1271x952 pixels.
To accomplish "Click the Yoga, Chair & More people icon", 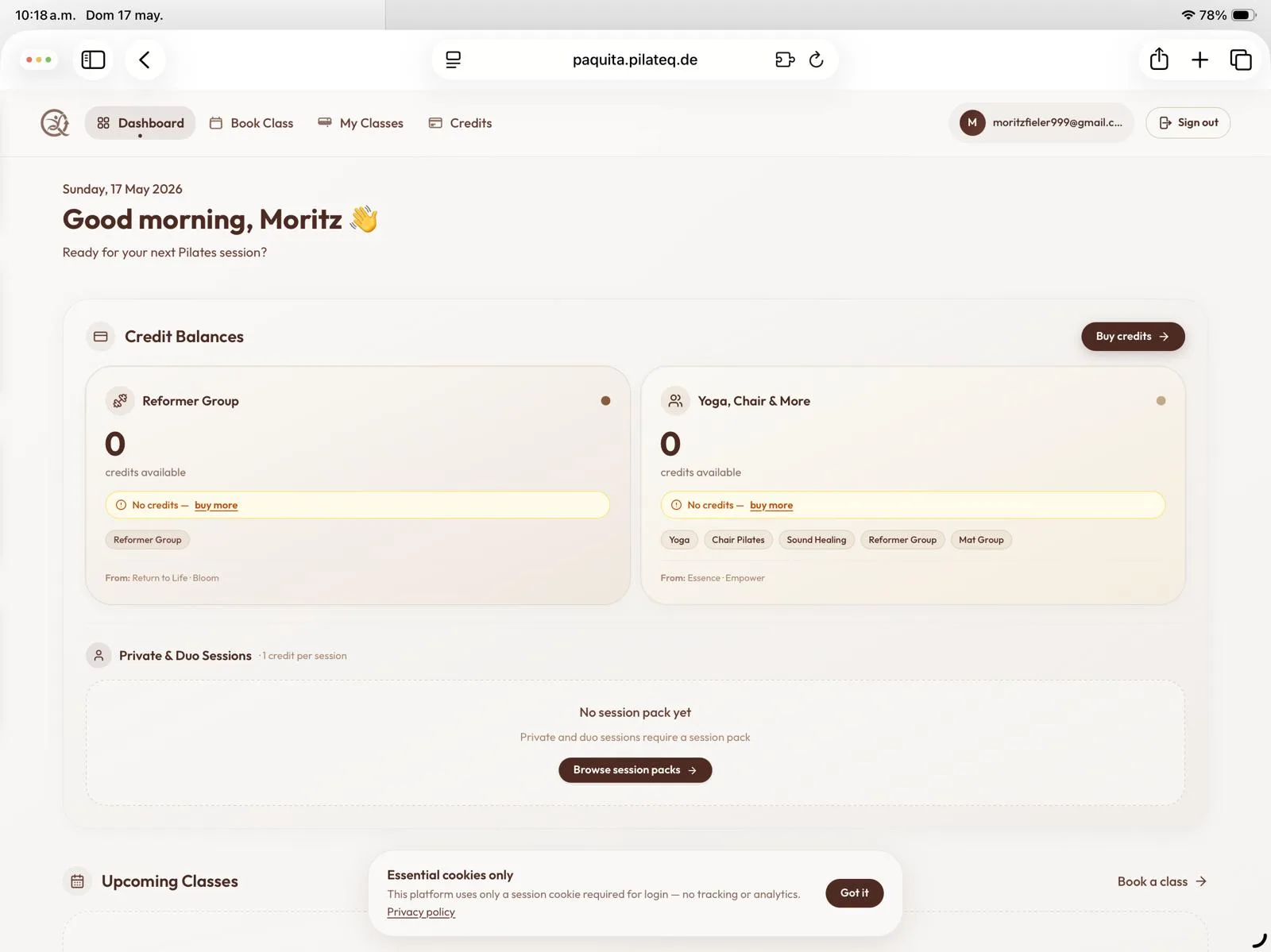I will tap(675, 401).
